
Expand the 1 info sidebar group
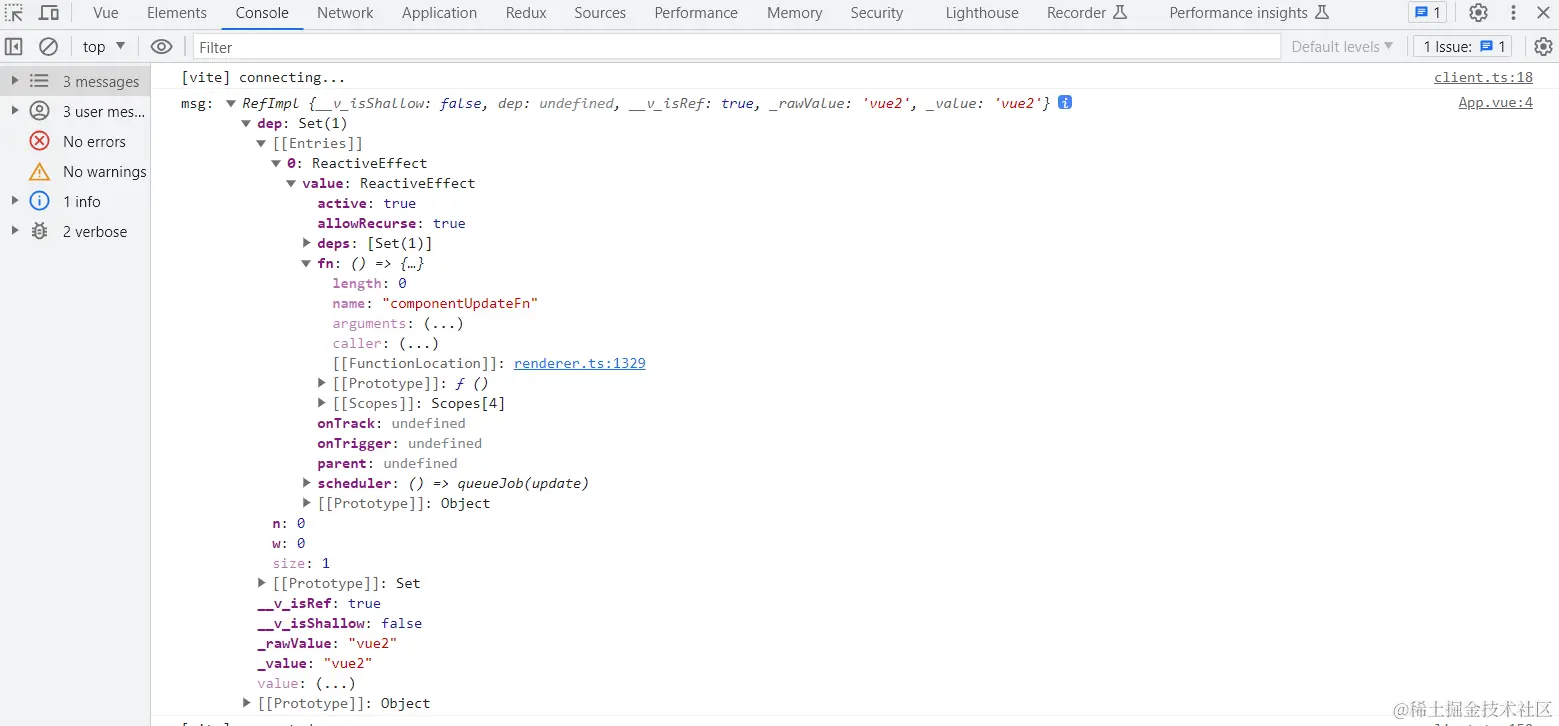[14, 201]
